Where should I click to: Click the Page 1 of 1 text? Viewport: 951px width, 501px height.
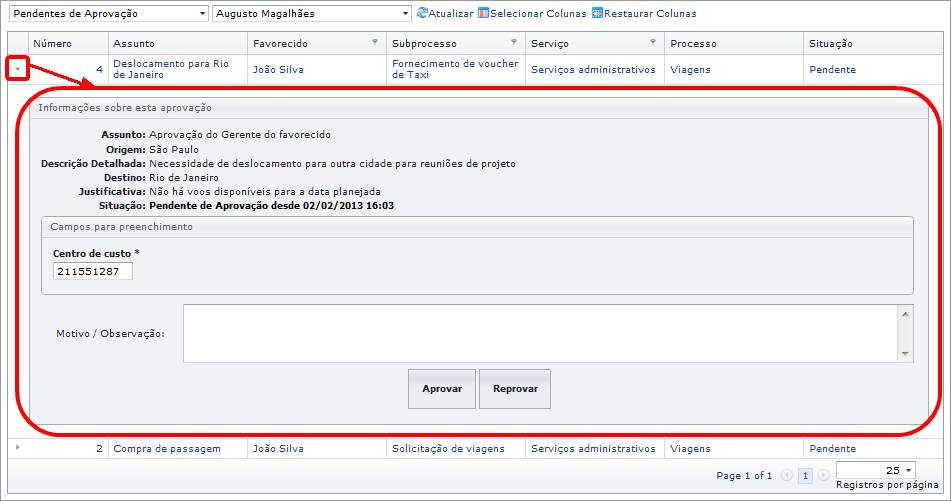pyautogui.click(x=744, y=476)
